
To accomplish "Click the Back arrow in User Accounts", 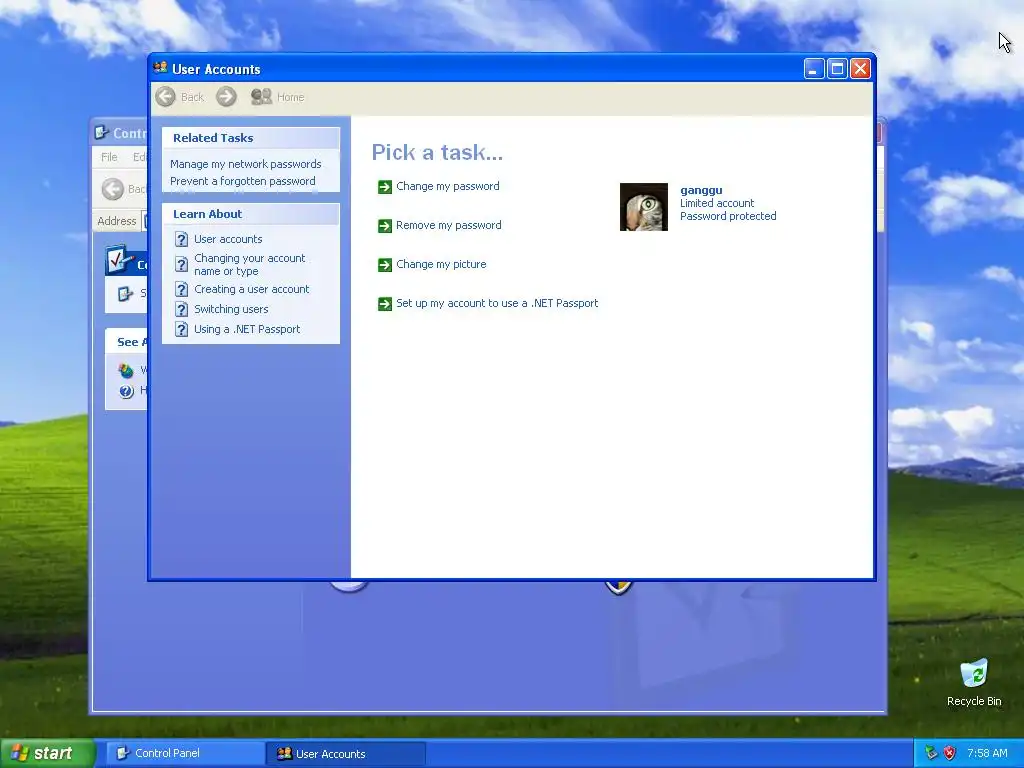I will tap(166, 97).
